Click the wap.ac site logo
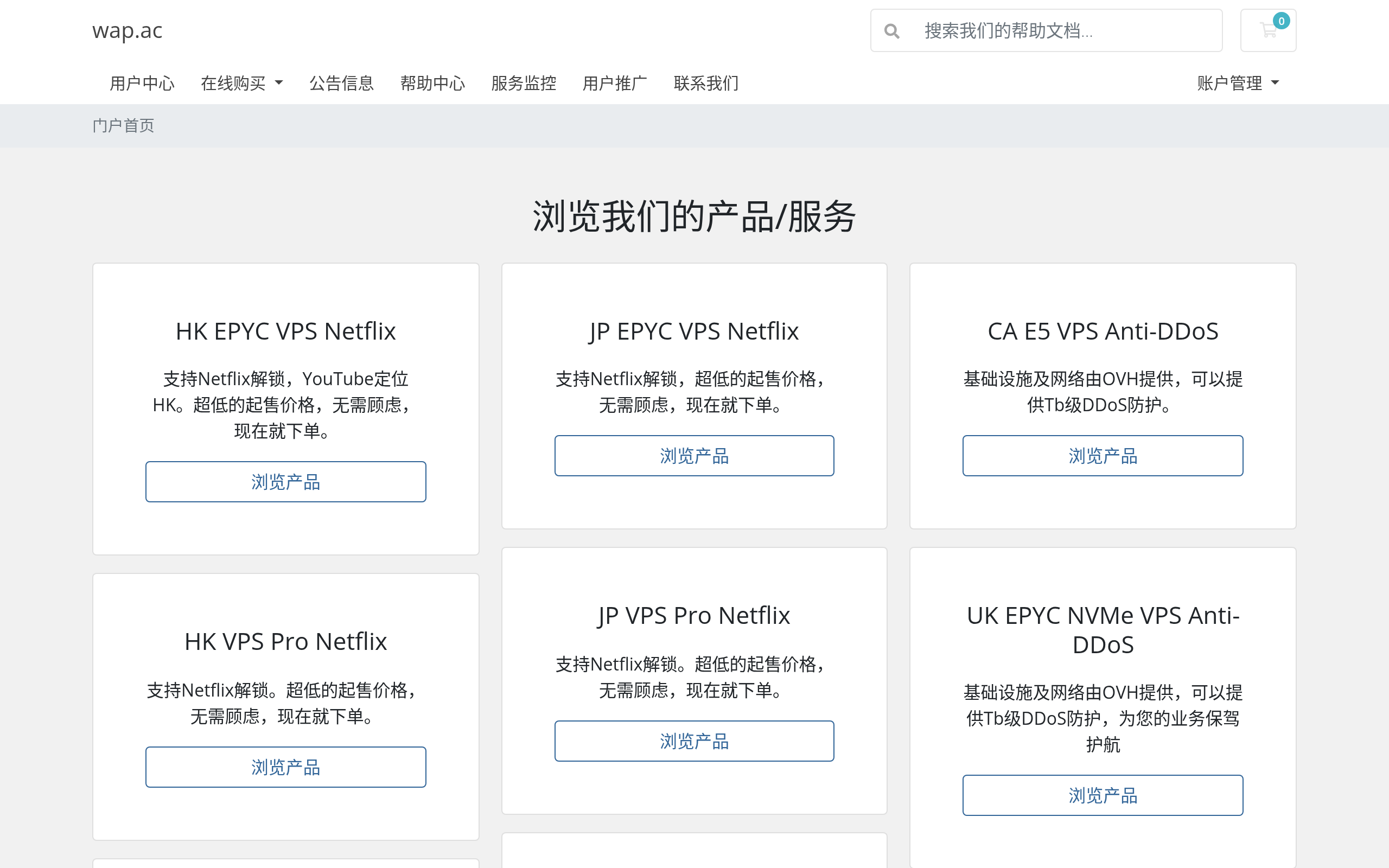The image size is (1389, 868). tap(128, 30)
